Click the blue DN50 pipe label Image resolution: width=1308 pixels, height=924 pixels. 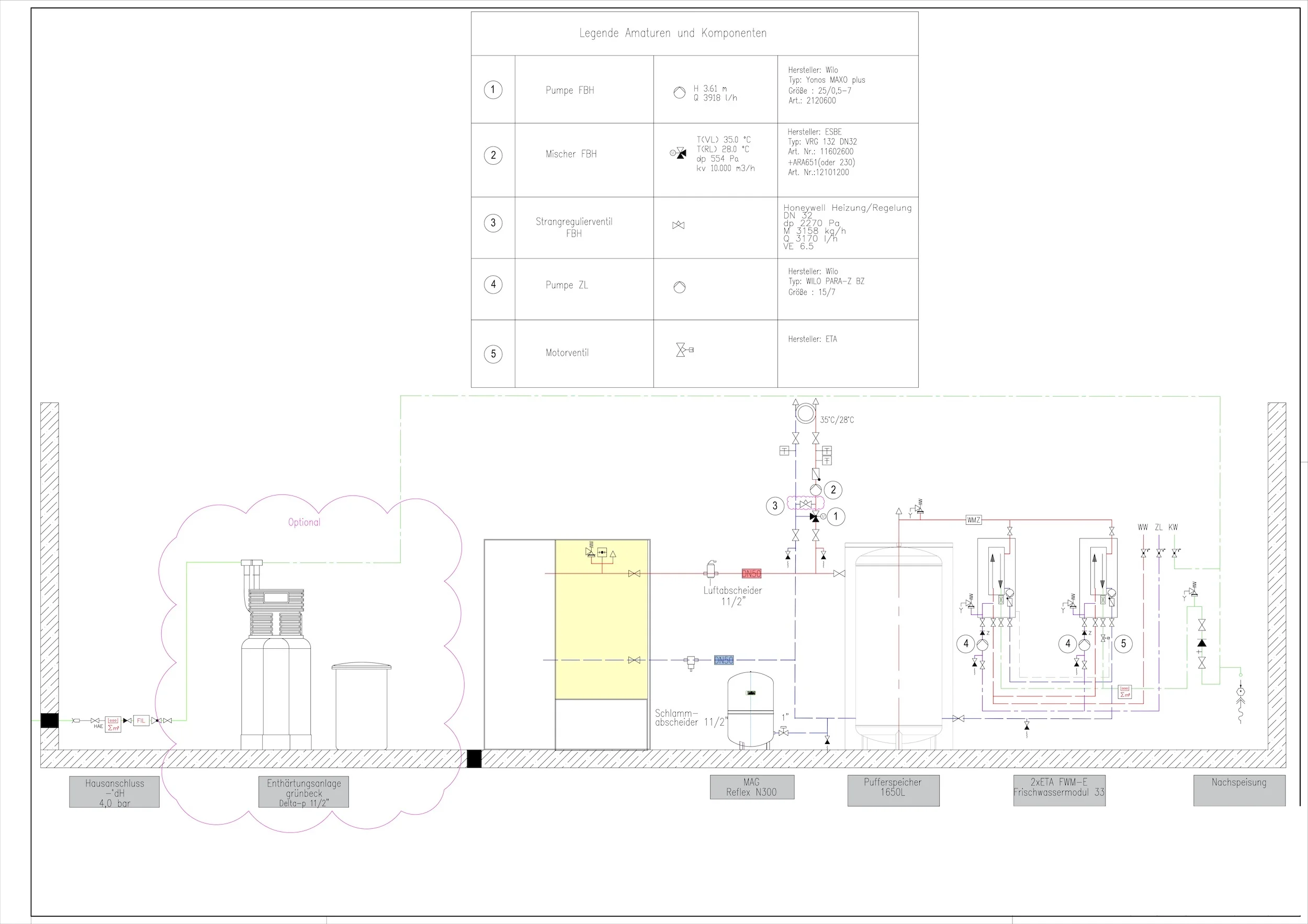[x=724, y=660]
